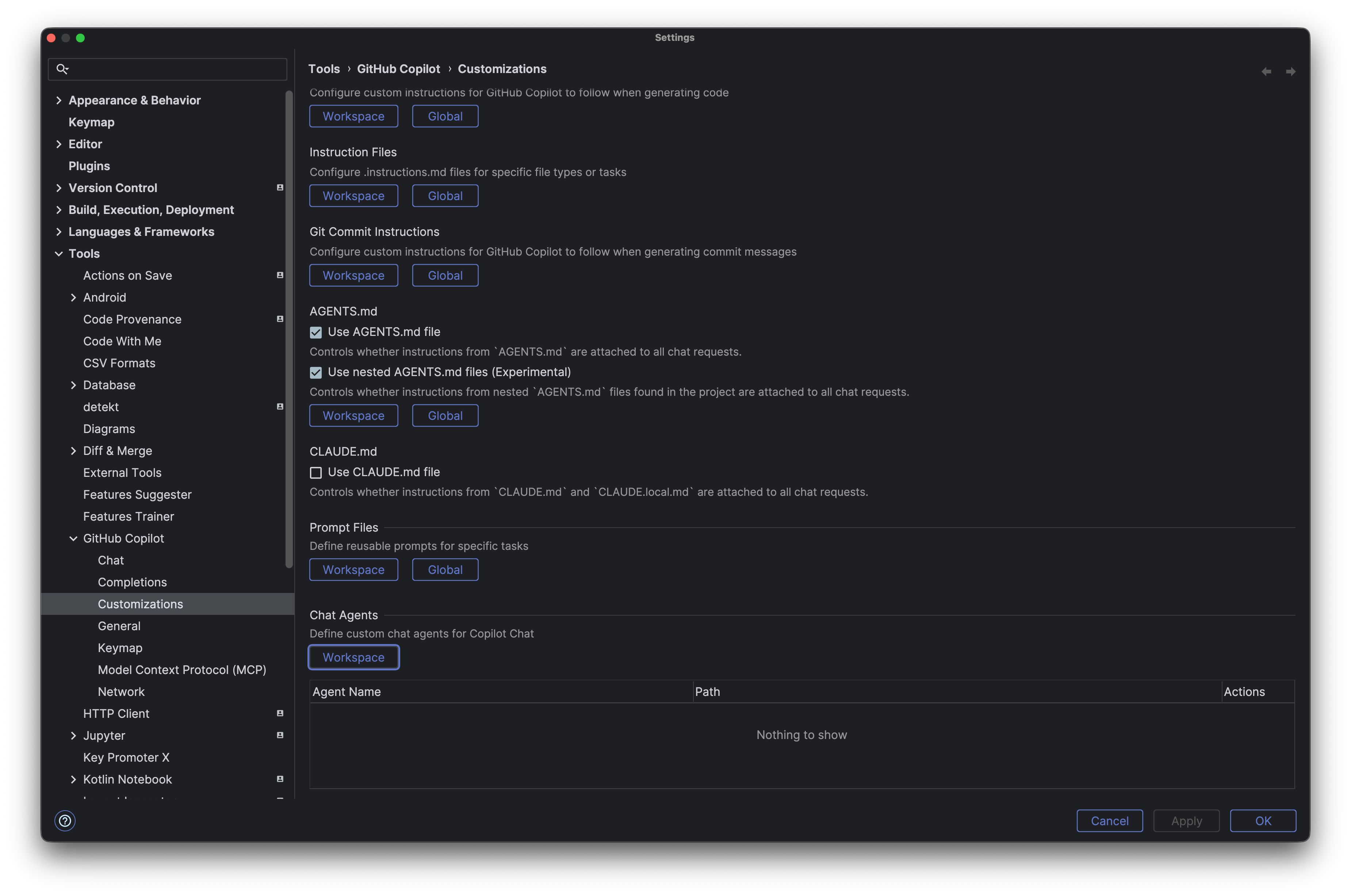1351x896 pixels.
Task: Expand Languages & Frameworks group
Action: pos(58,231)
